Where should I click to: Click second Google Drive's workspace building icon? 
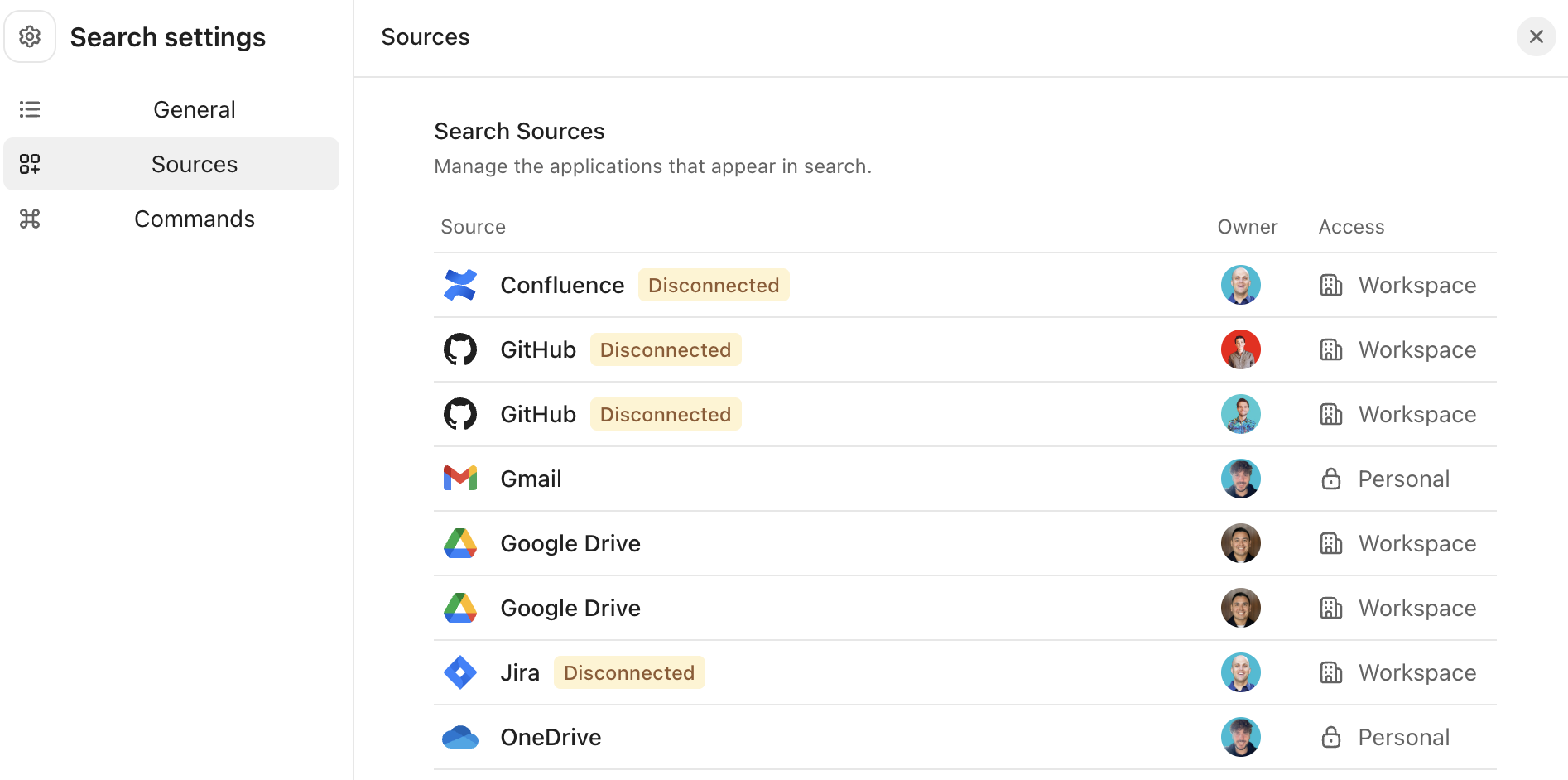coord(1331,608)
